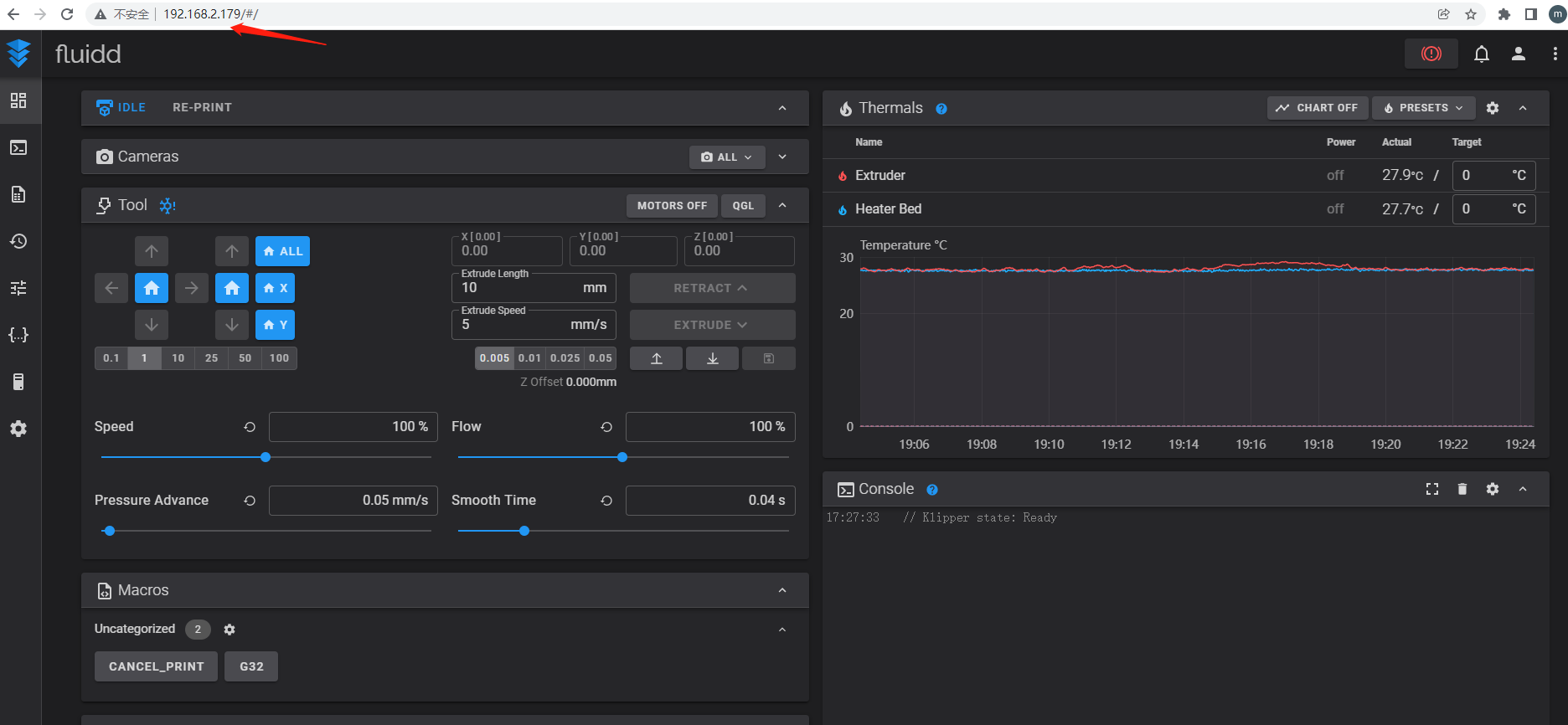Open the cameras ALL dropdown
Viewport: 1568px width, 725px height.
click(x=726, y=157)
